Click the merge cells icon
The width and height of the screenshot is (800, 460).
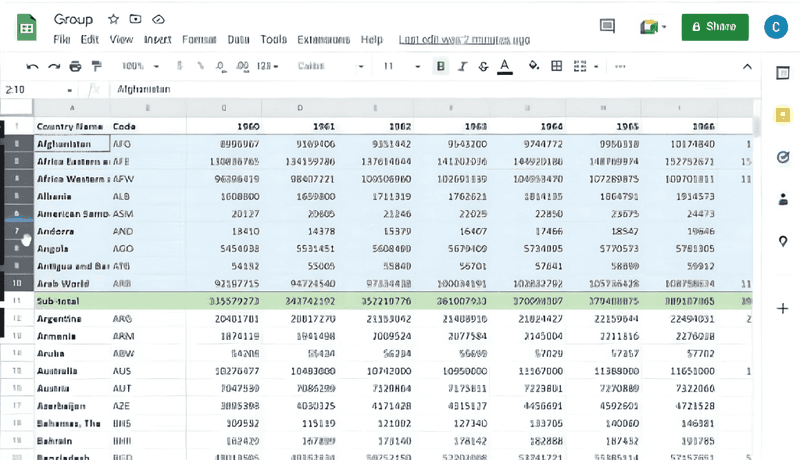click(x=580, y=66)
